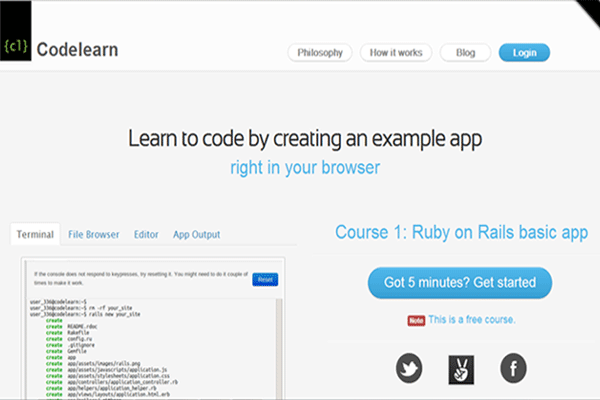This screenshot has height=400, width=600.
Task: Click the AngelList peace-hand icon
Action: point(461,370)
